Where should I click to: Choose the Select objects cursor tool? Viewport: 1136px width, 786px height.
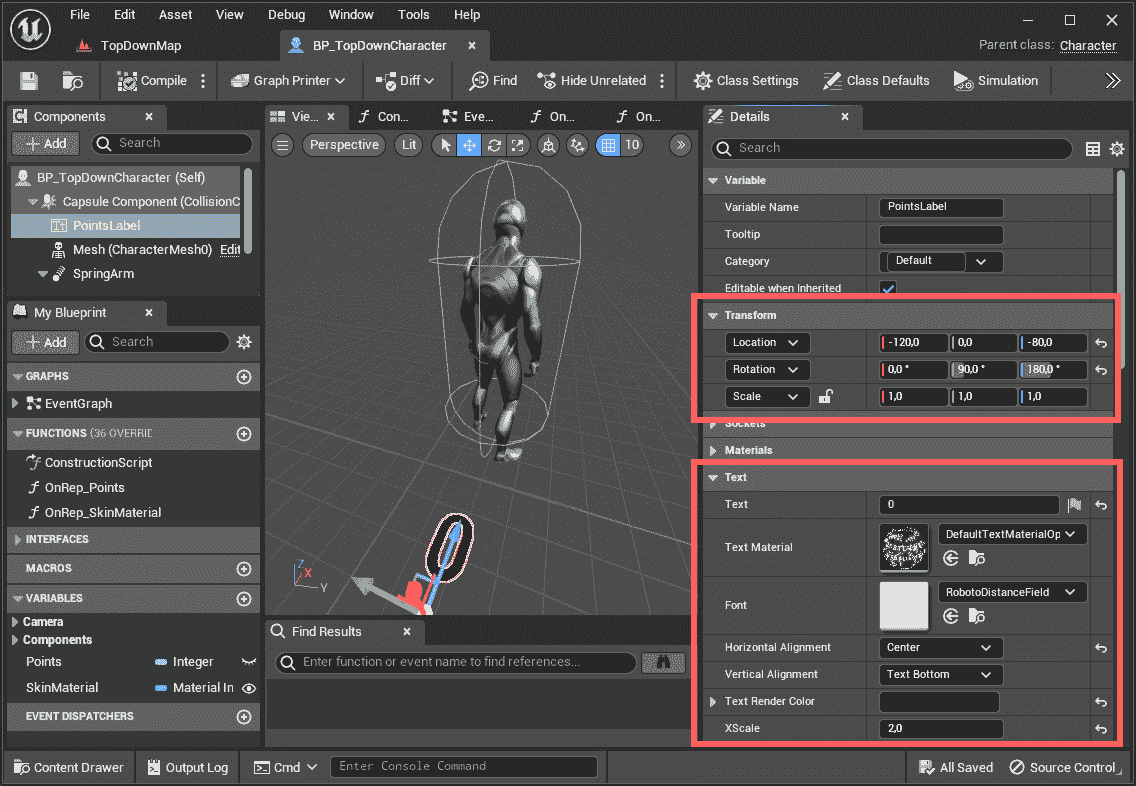point(446,145)
